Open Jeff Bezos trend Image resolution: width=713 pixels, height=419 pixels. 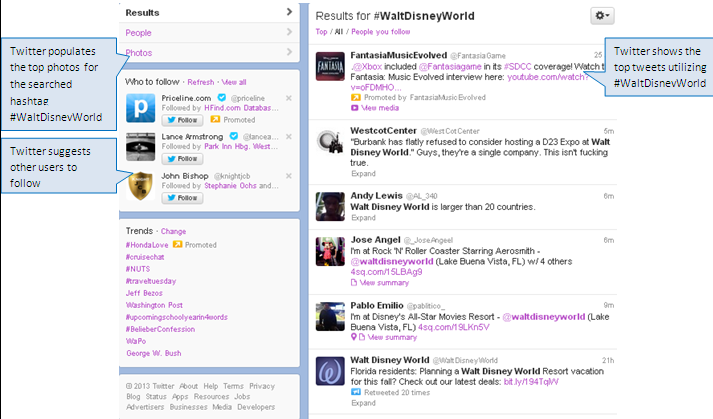coord(144,293)
